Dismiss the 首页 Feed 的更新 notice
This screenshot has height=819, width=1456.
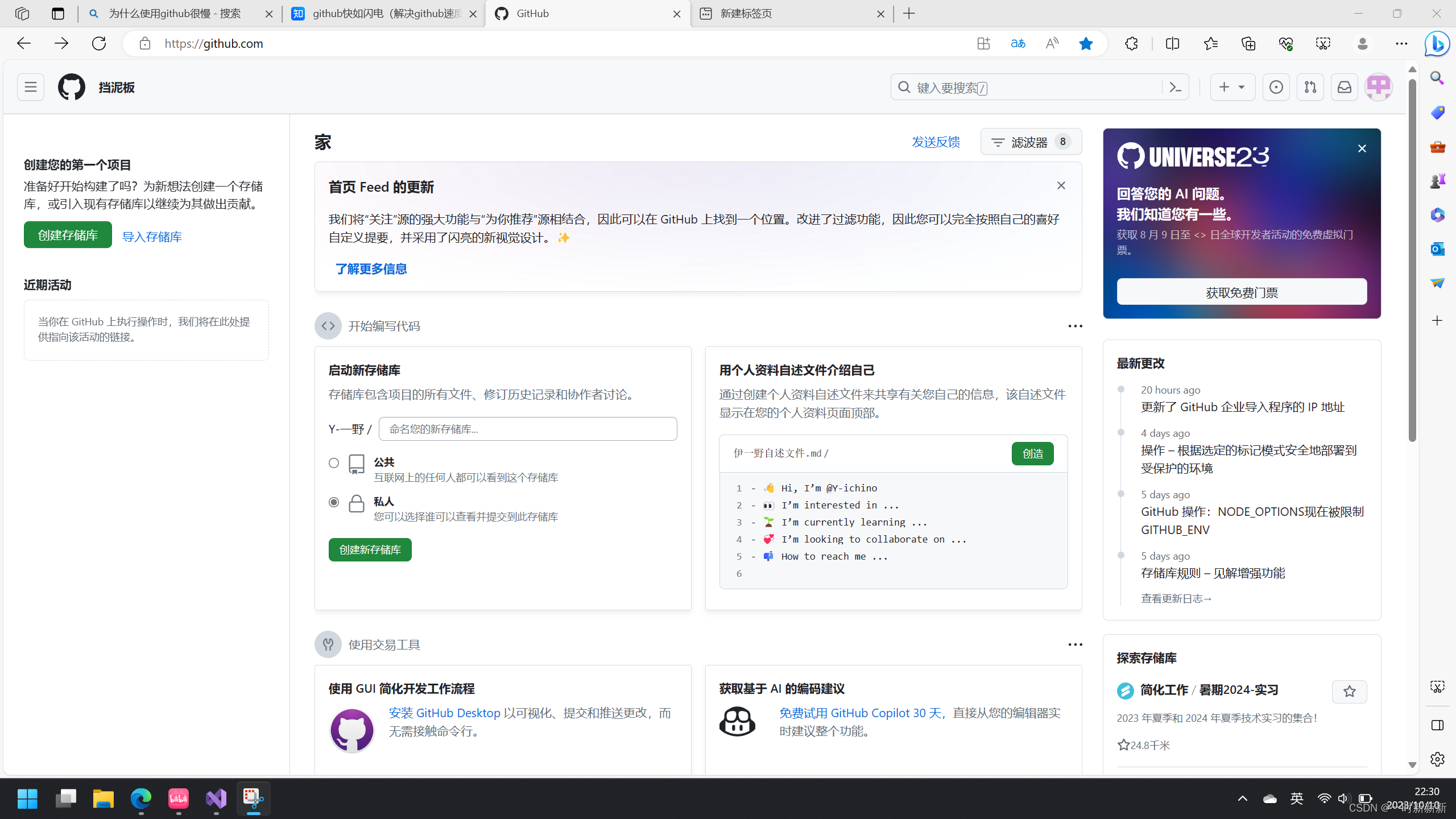coord(1061,186)
